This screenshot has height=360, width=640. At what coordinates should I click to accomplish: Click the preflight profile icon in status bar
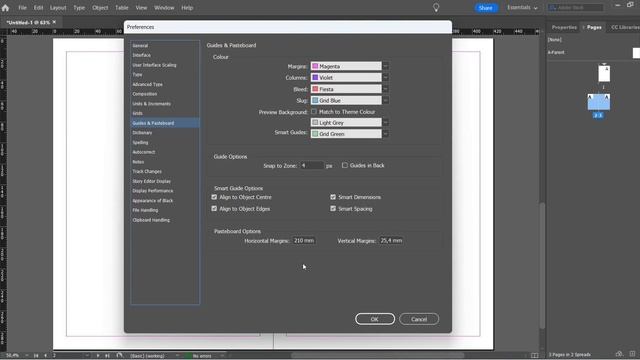coord(120,356)
